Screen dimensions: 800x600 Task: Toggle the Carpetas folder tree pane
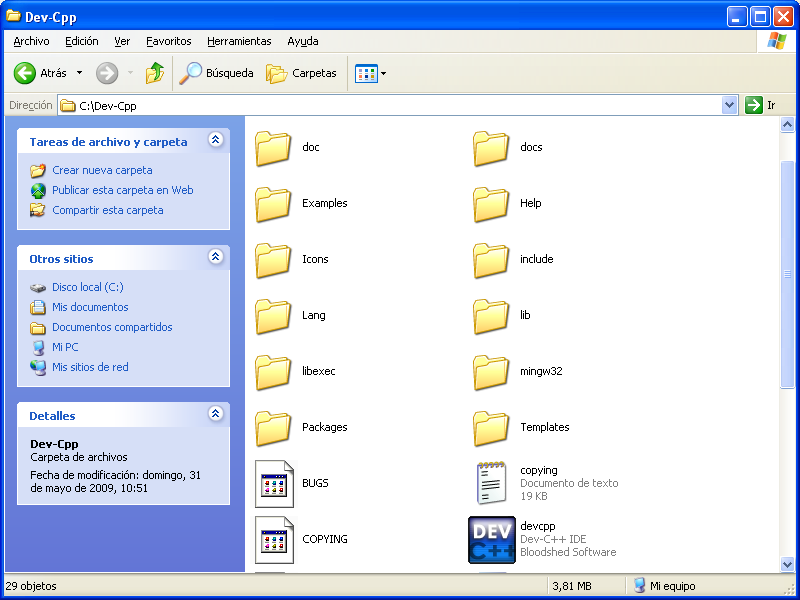[302, 73]
